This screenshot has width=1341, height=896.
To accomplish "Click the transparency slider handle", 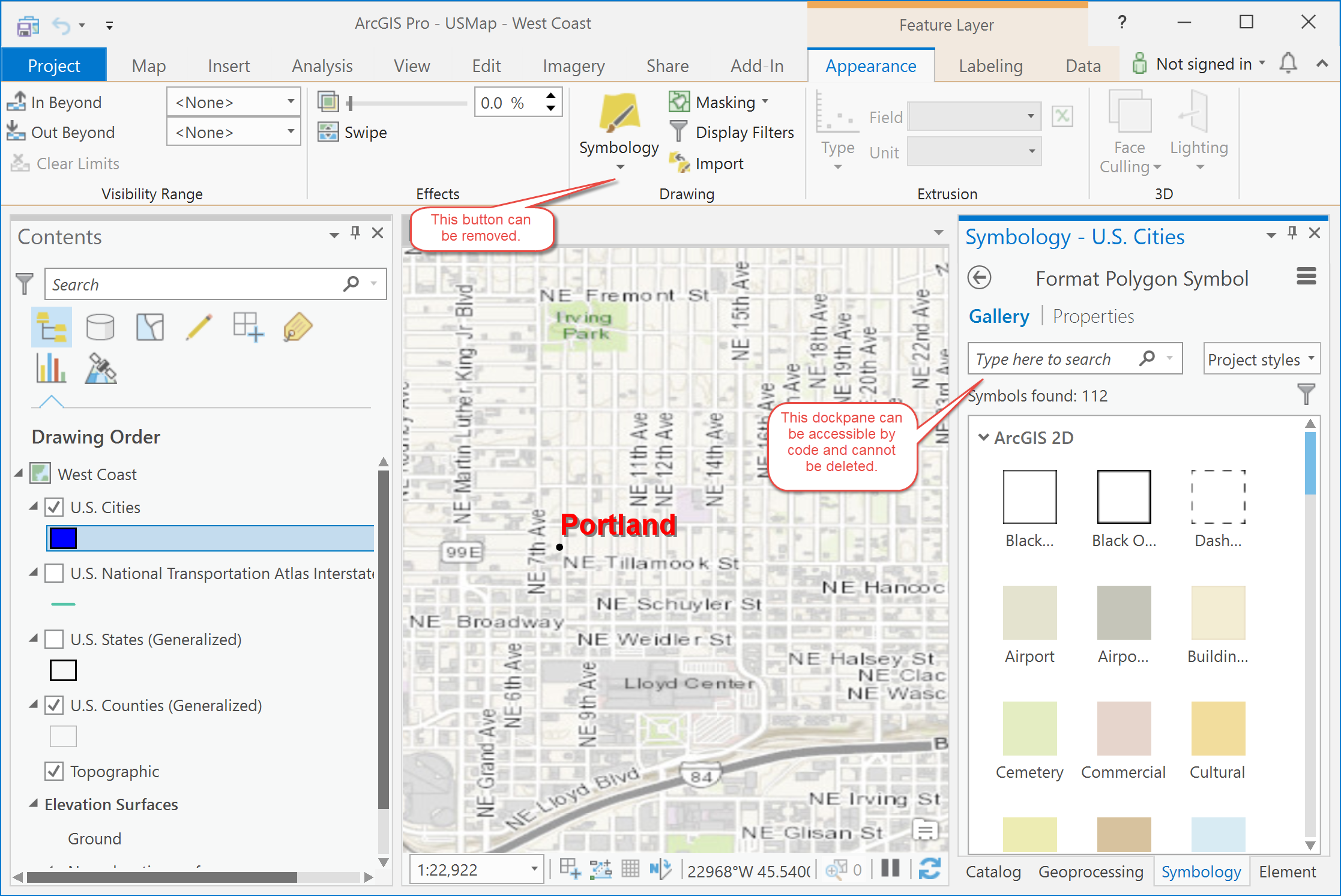I will (349, 103).
